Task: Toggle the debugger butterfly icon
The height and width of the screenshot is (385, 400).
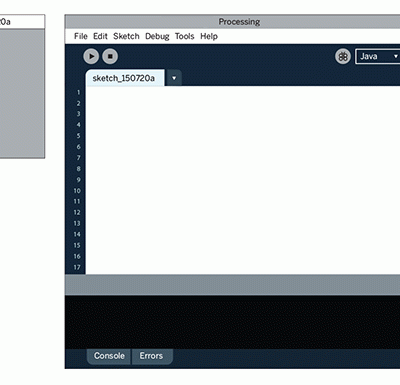Action: point(343,57)
